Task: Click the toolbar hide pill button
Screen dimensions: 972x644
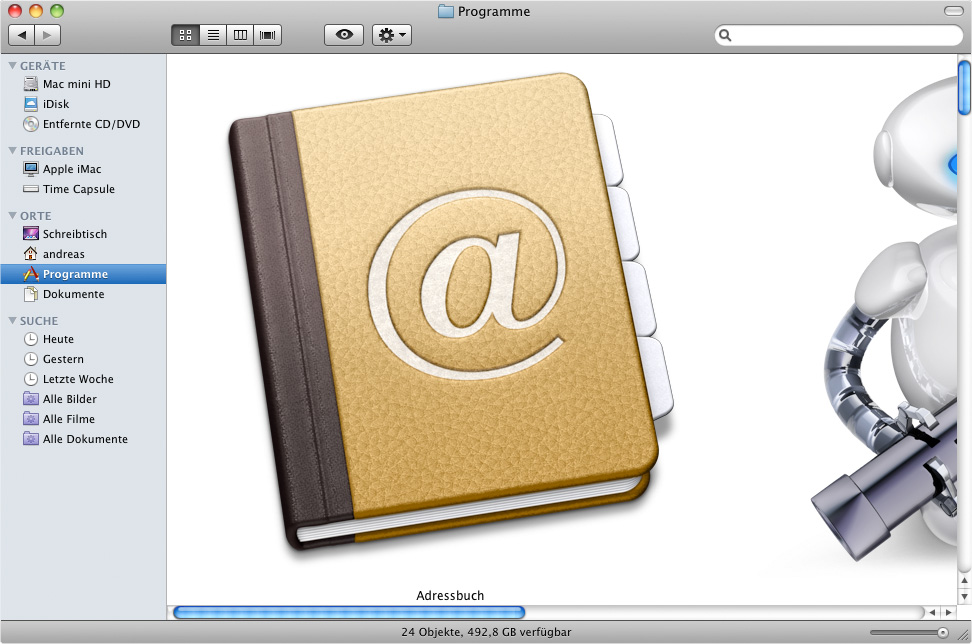Action: (953, 11)
